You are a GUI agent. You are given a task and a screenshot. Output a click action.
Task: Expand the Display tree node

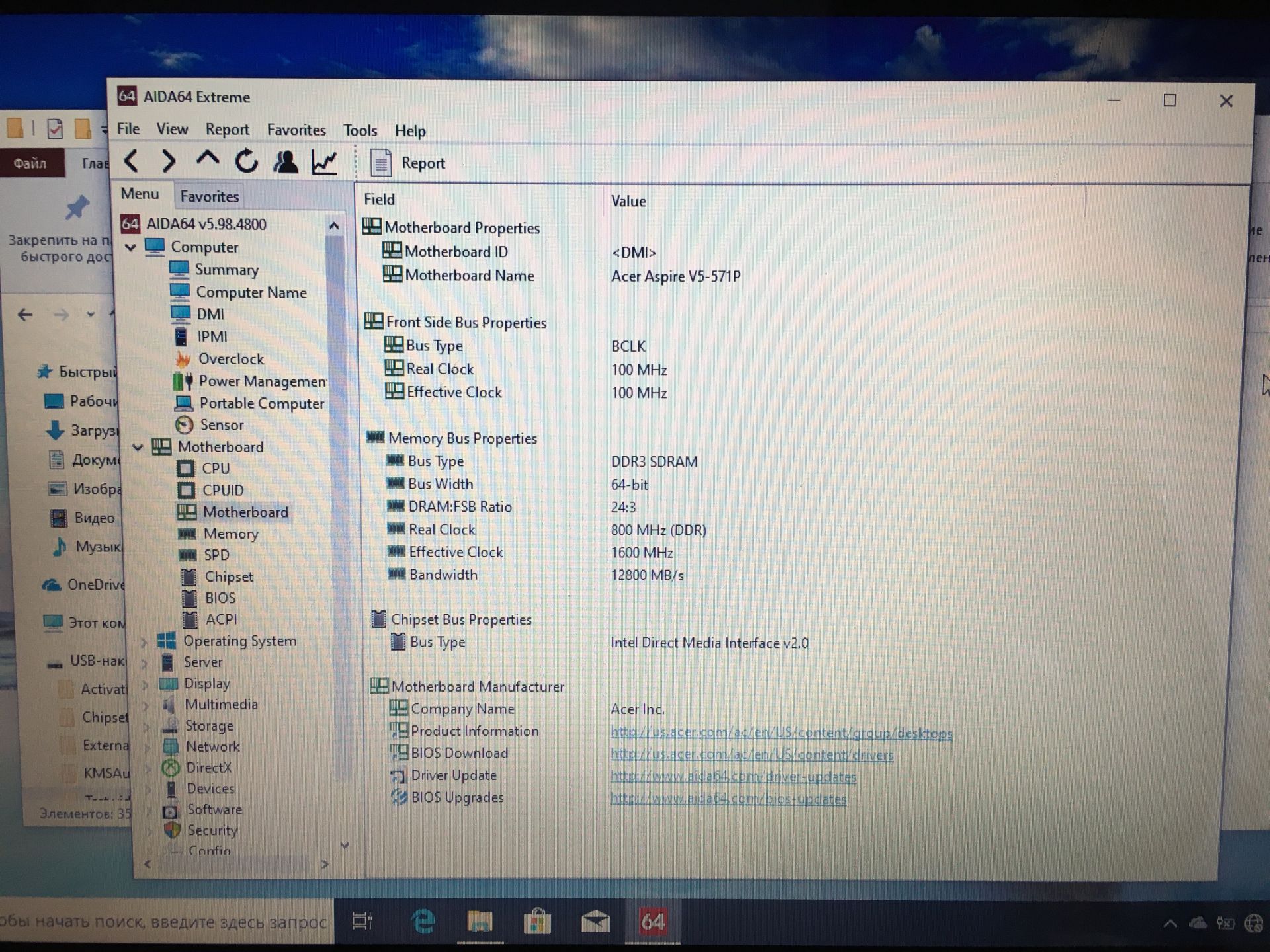tap(145, 684)
